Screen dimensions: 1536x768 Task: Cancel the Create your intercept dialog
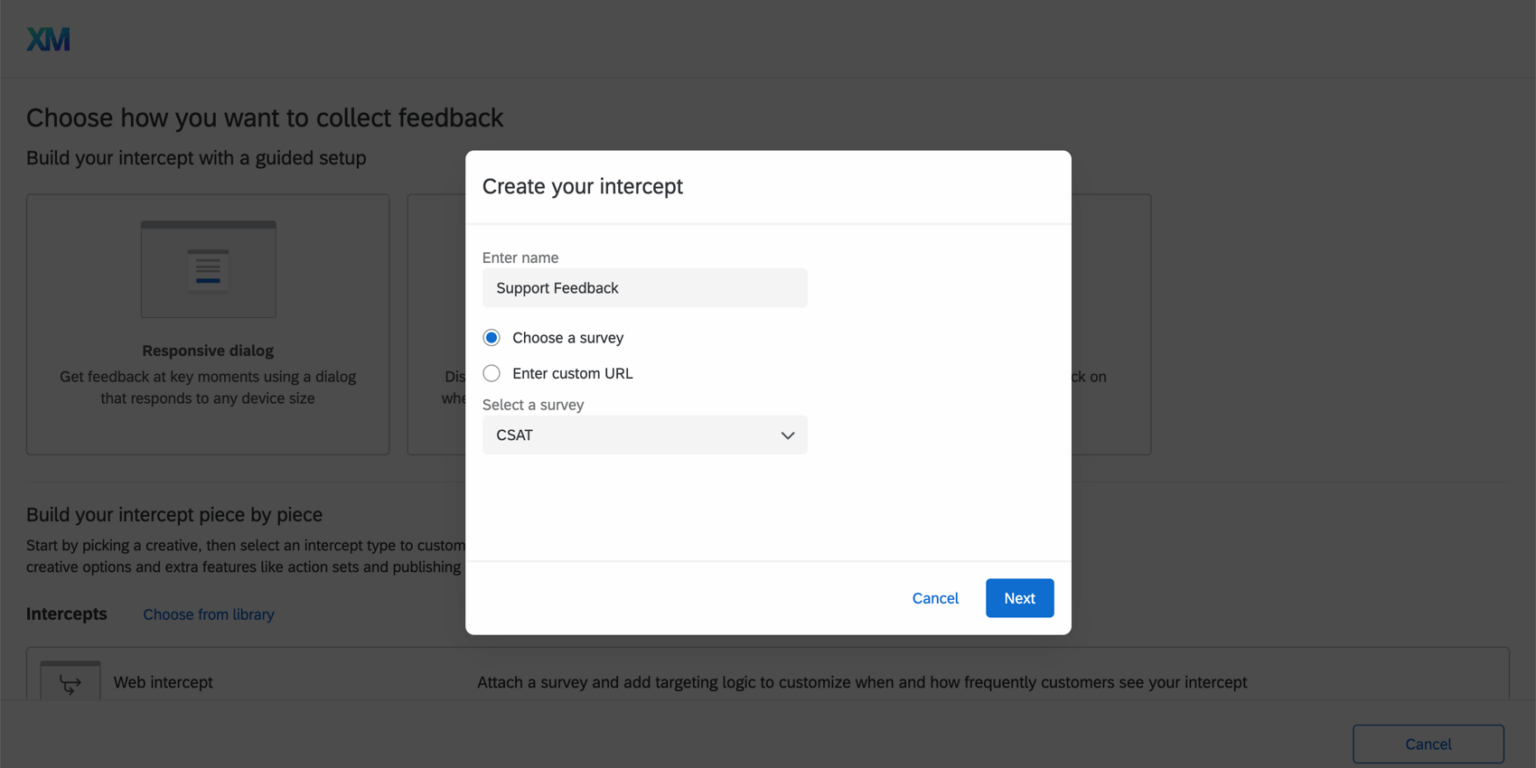coord(934,597)
